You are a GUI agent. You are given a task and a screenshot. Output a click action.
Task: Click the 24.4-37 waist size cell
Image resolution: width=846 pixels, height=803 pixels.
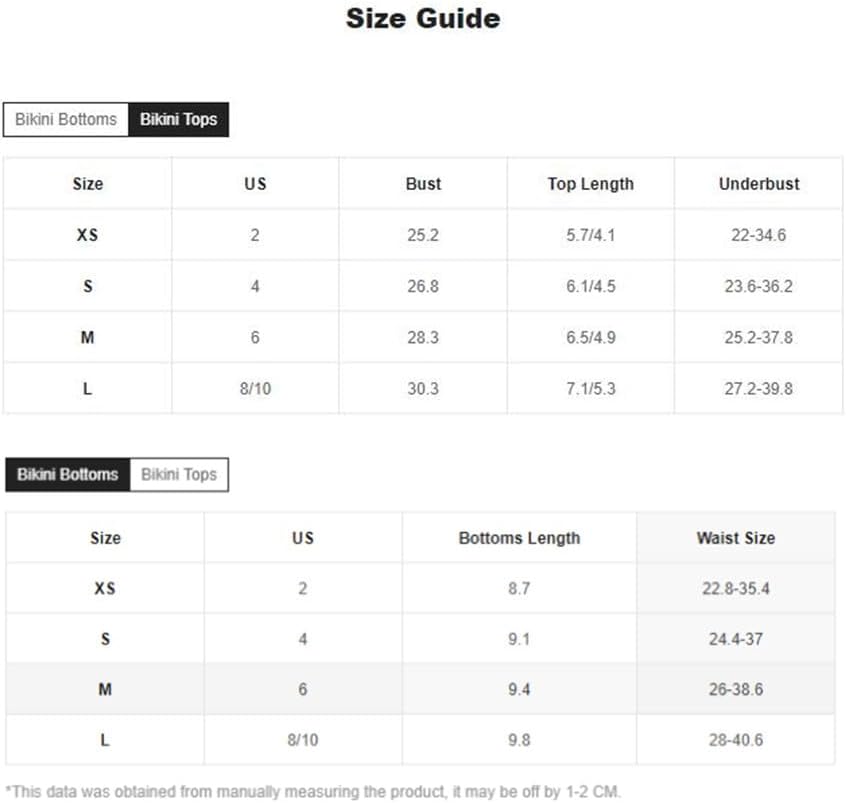click(x=735, y=640)
